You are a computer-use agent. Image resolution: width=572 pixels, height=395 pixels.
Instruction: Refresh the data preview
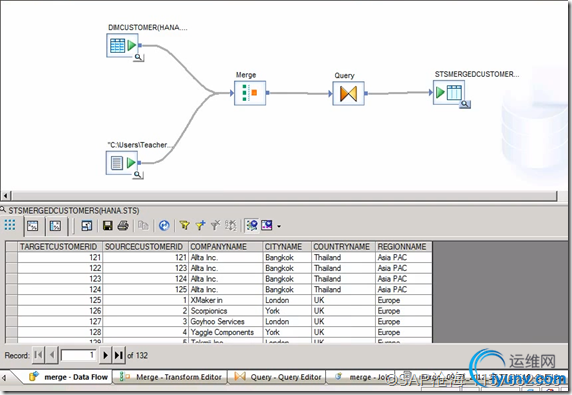click(164, 226)
